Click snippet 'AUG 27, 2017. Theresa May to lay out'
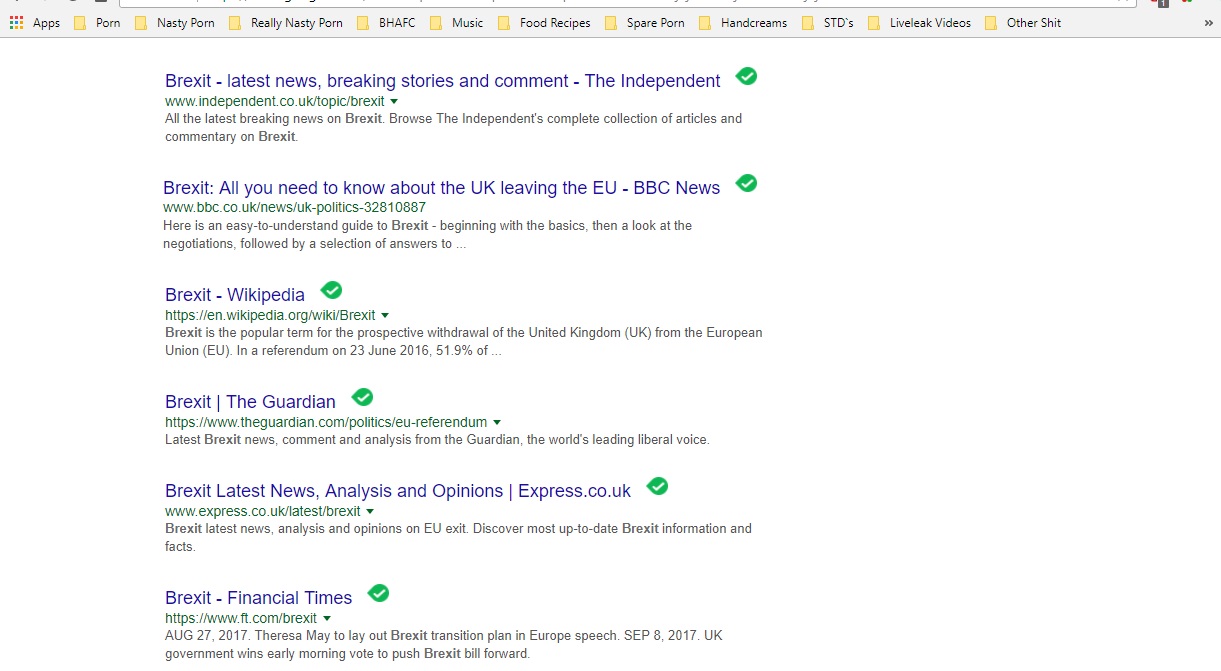The image size is (1221, 671). (x=275, y=636)
